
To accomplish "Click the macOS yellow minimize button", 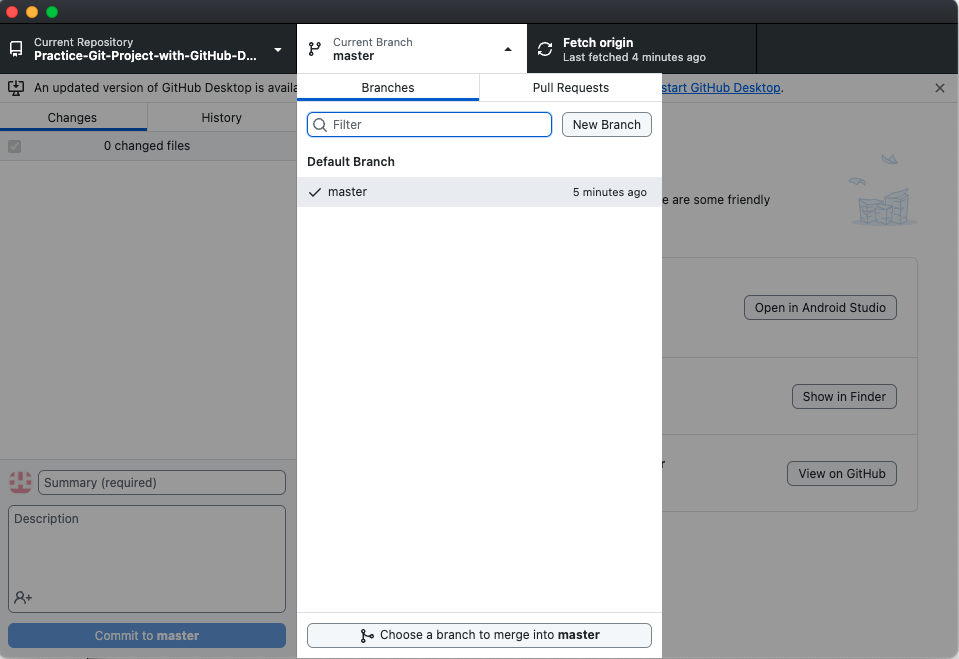I will (32, 12).
